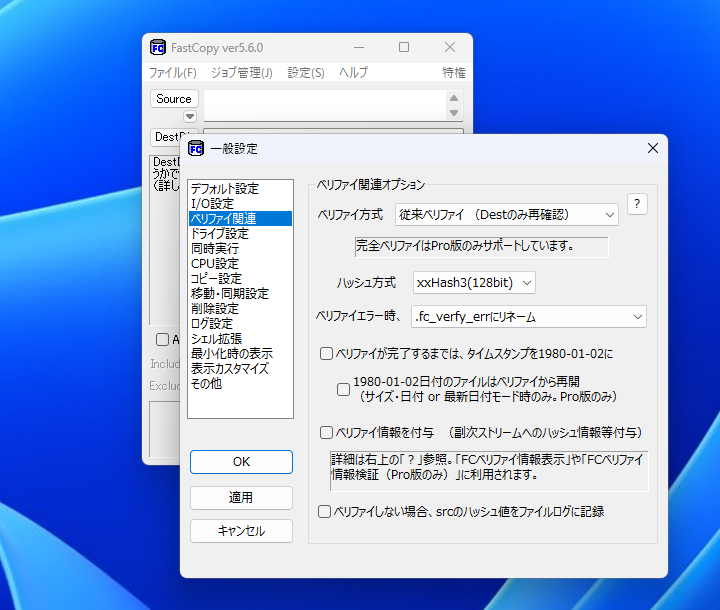This screenshot has width=720, height=610.
Task: Click the FastCopy icon in main window title bar
Action: pyautogui.click(x=158, y=47)
